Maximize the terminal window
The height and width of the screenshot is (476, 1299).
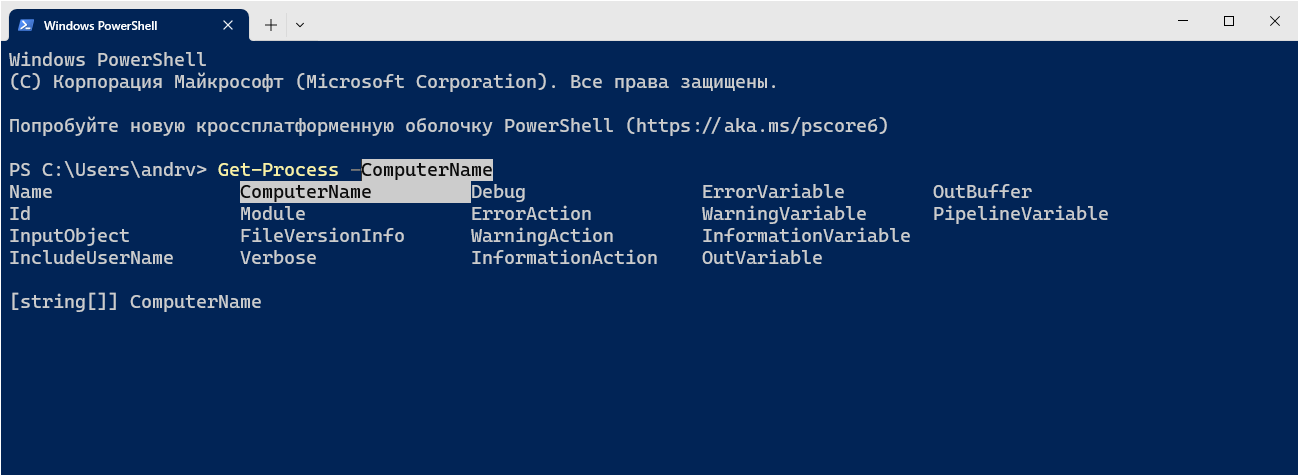[1229, 21]
